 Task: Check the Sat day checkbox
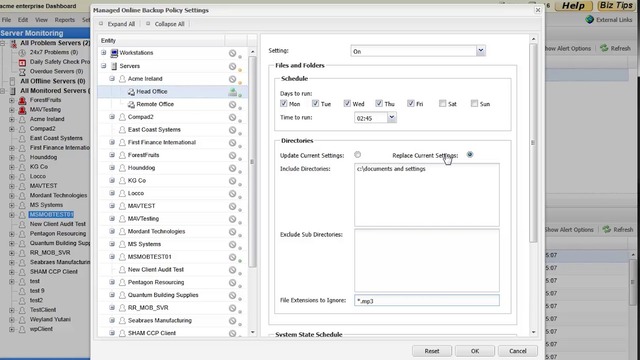[442, 103]
